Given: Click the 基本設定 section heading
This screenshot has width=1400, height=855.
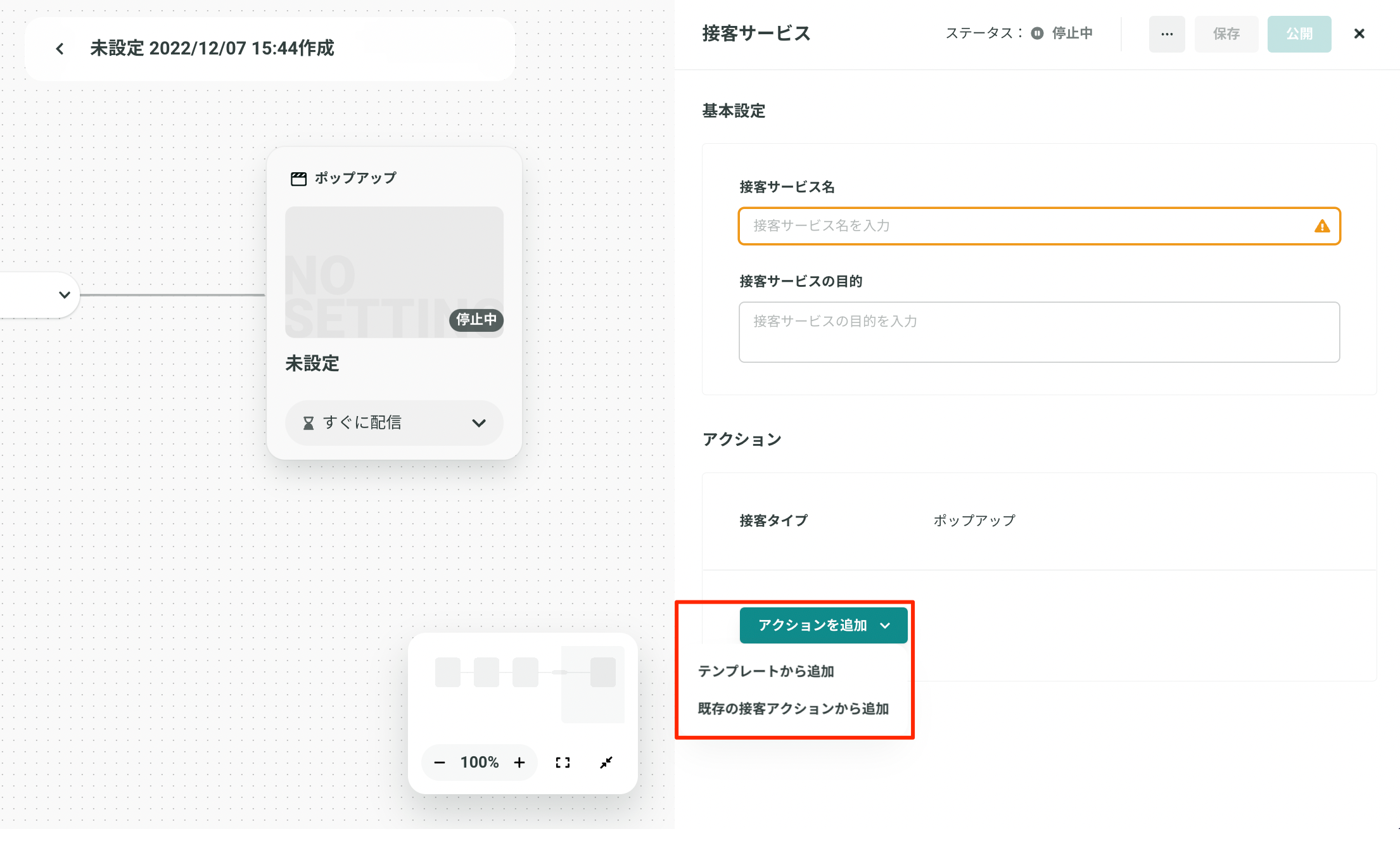Looking at the screenshot, I should (734, 111).
